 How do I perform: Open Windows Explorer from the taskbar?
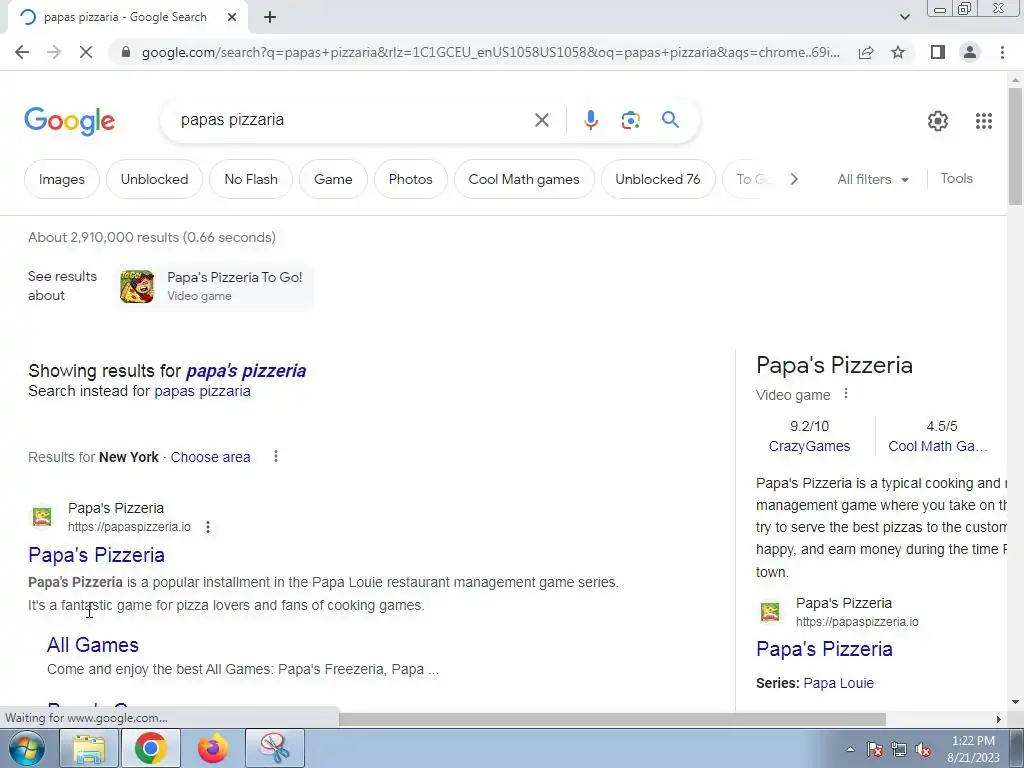tap(89, 748)
